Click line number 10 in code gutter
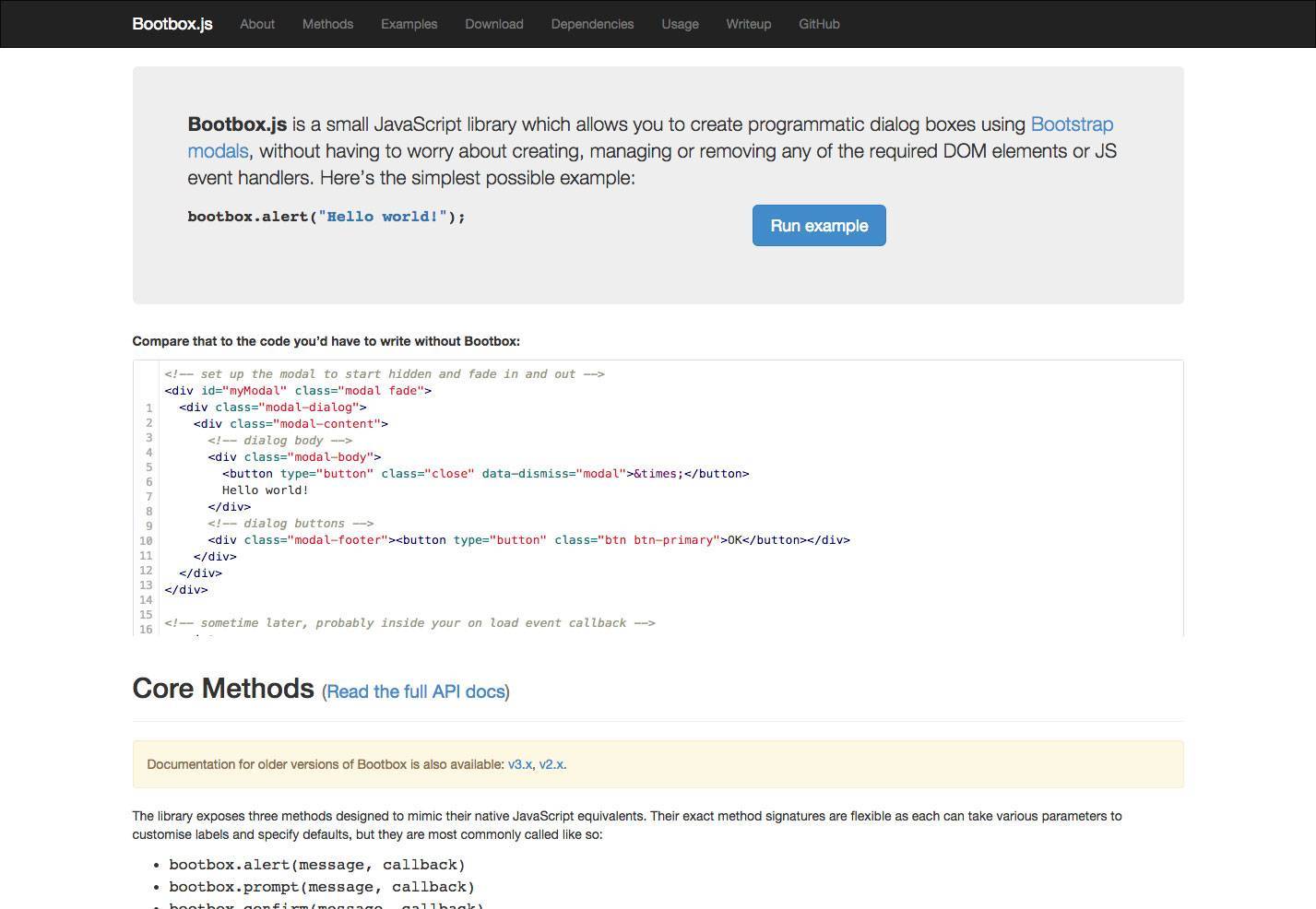This screenshot has height=909, width=1316. pos(146,541)
